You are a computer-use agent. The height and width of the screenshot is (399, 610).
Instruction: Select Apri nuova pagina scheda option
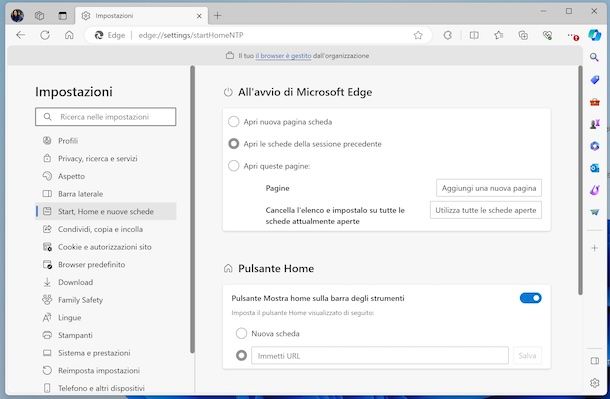233,122
